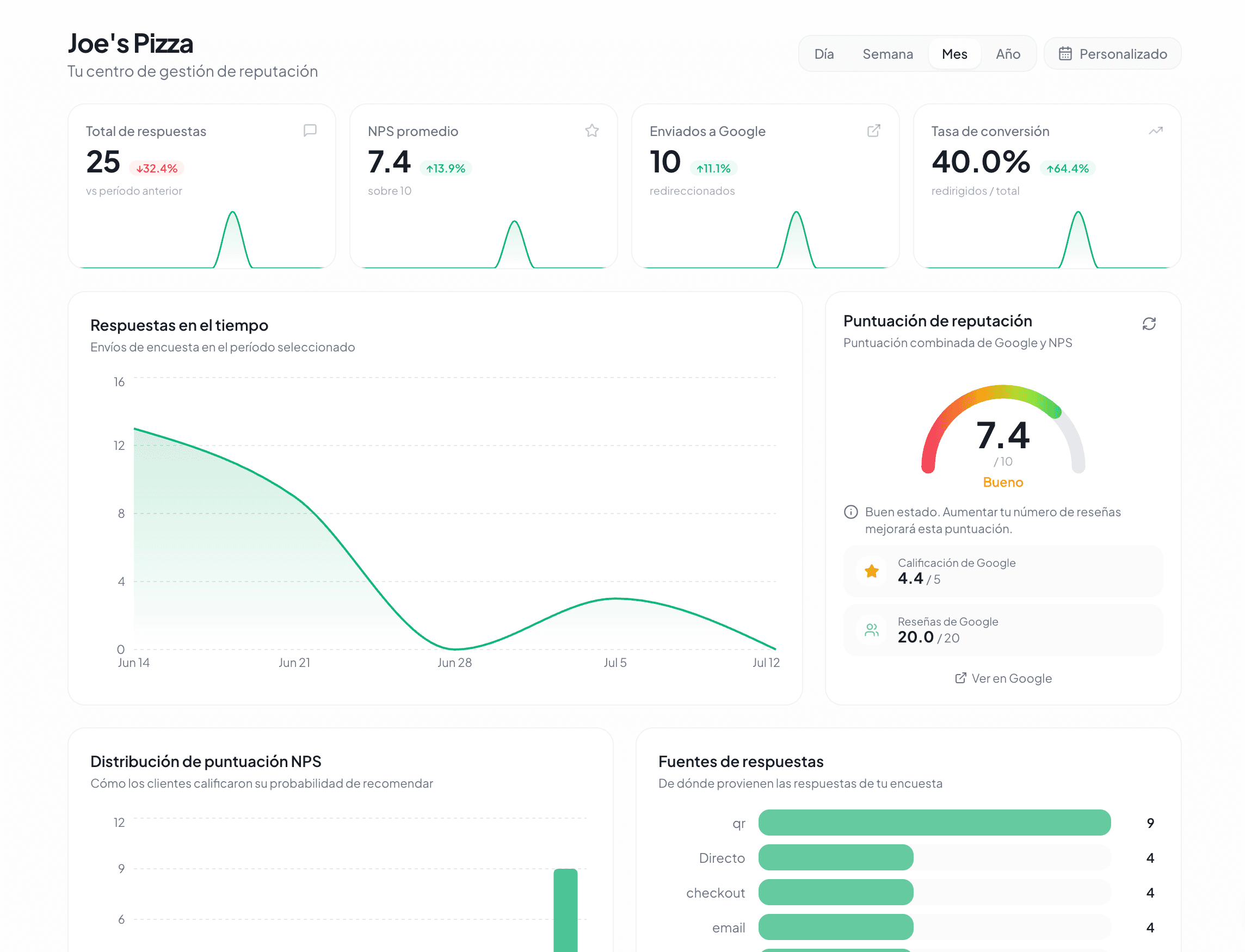Switch period to Día

(823, 54)
